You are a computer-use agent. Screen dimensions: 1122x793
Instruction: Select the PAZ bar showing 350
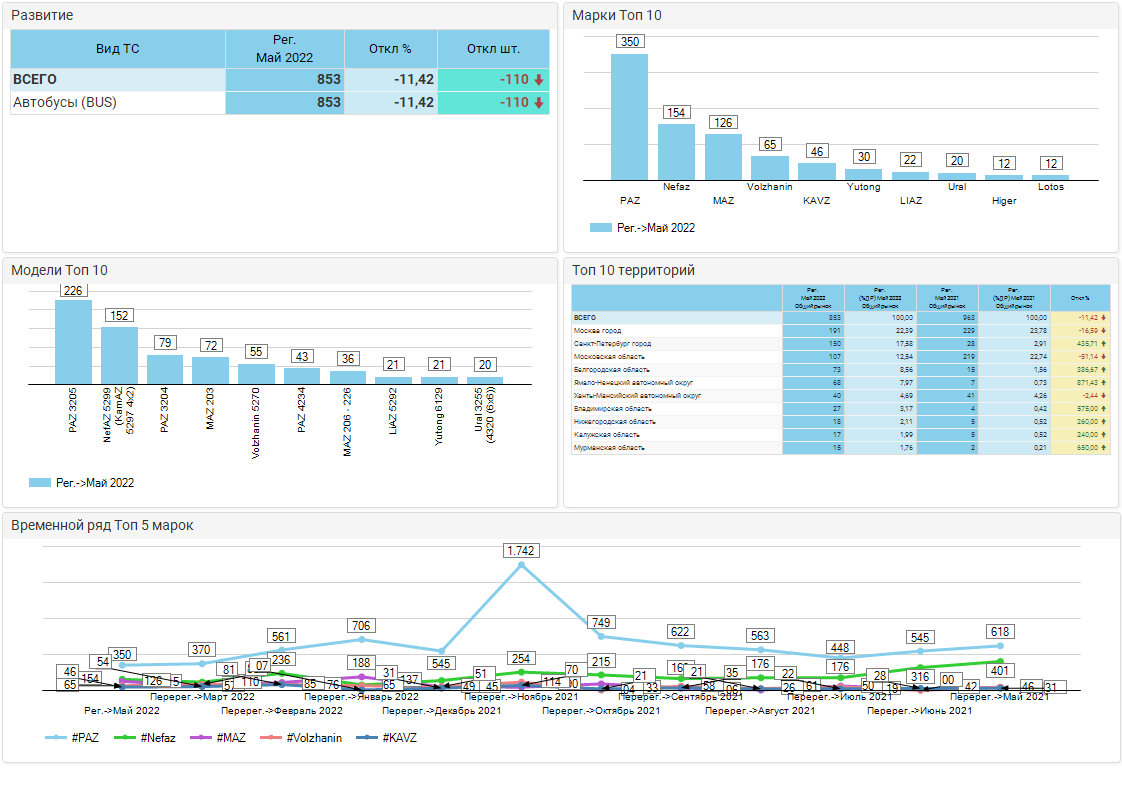(629, 116)
